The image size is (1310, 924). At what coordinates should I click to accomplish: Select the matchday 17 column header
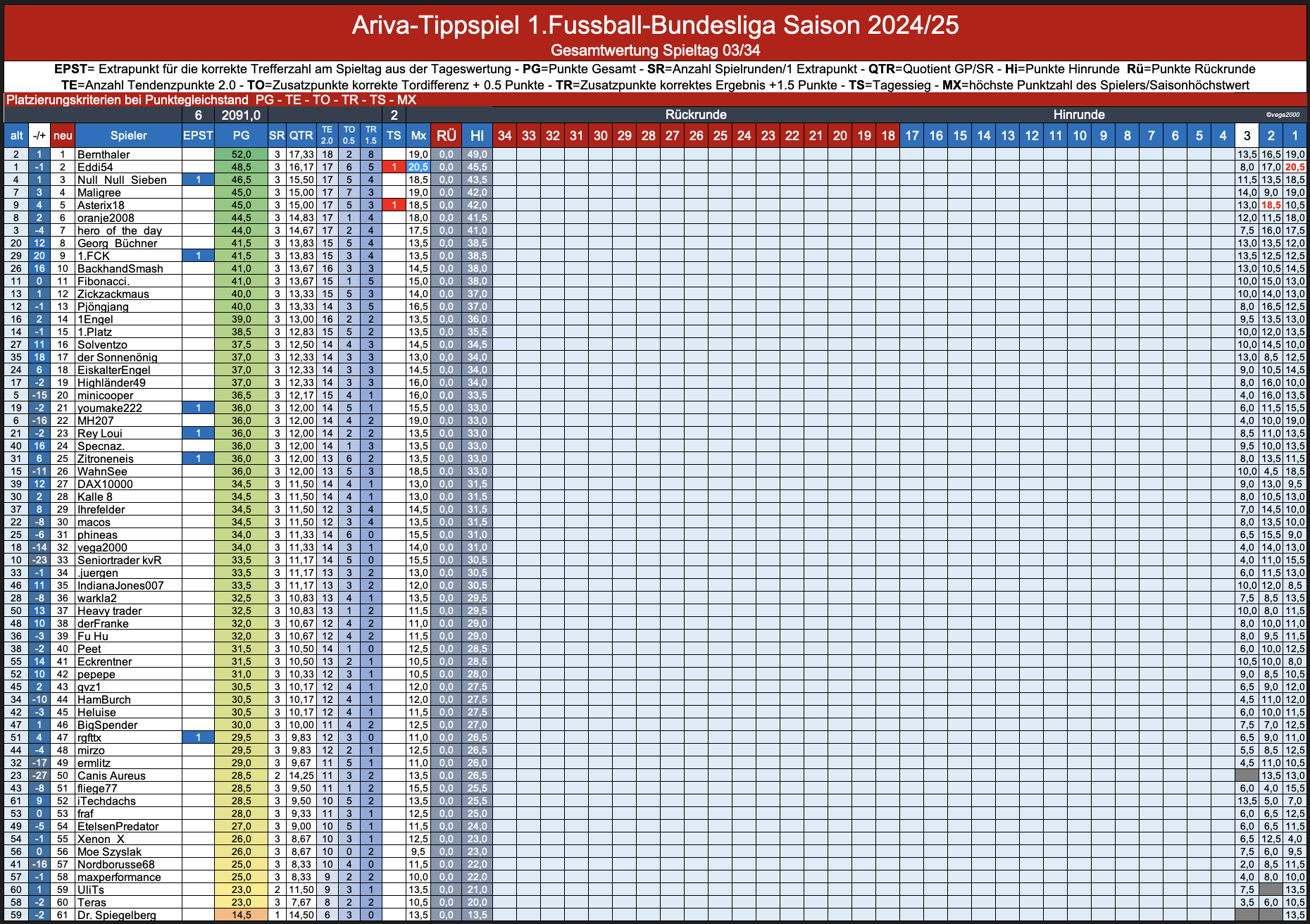pyautogui.click(x=912, y=136)
